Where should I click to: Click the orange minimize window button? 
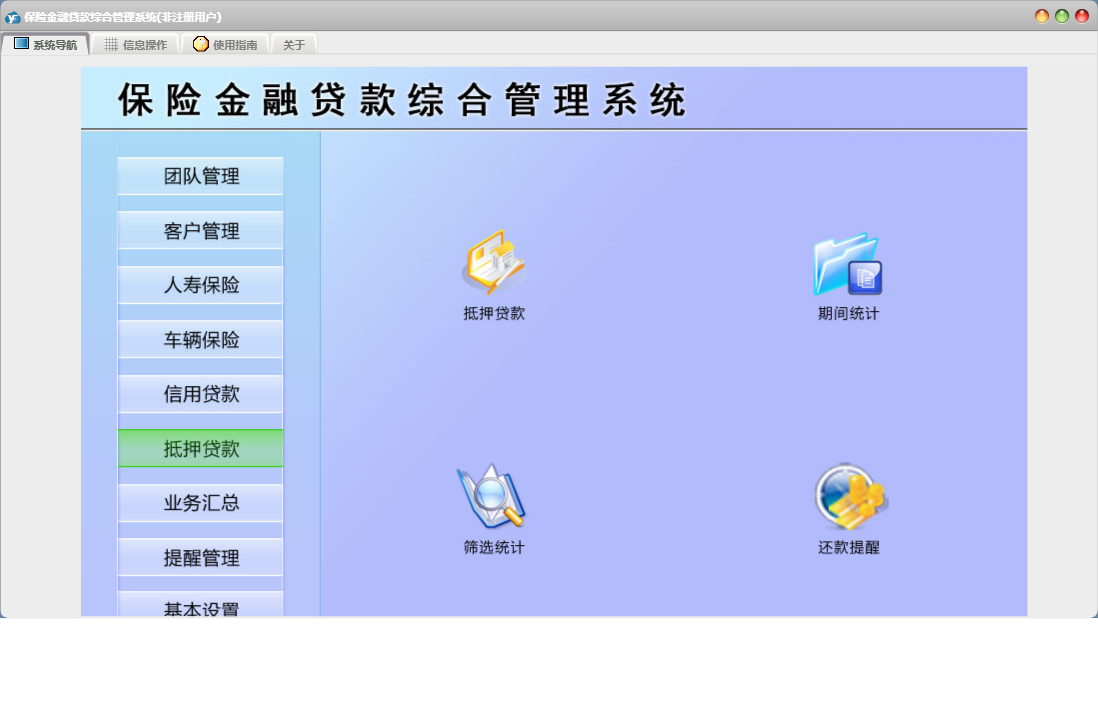coord(1042,16)
